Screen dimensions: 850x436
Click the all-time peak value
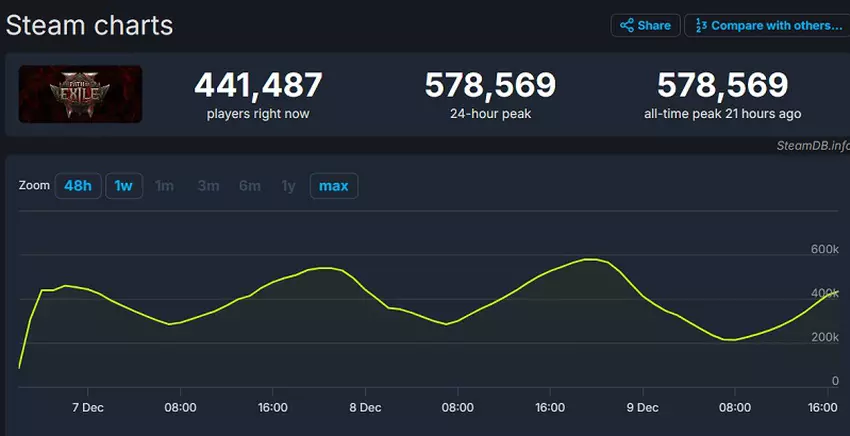(x=722, y=85)
